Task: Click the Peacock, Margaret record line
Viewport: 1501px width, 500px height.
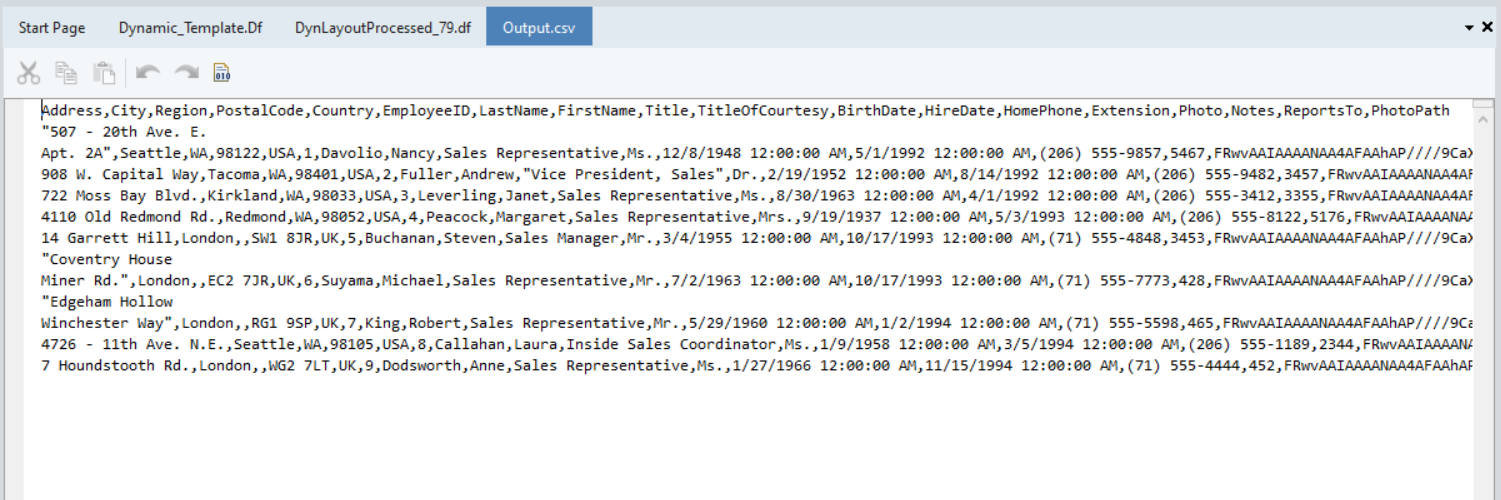Action: pyautogui.click(x=500, y=217)
